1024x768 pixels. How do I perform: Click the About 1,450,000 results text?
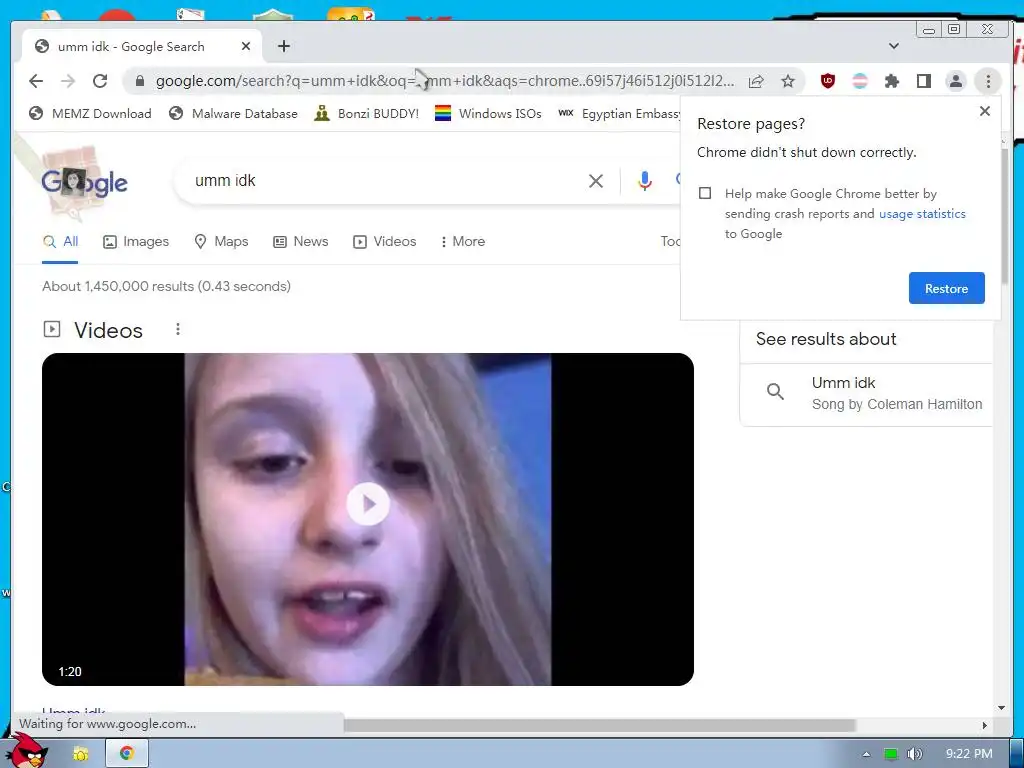(167, 286)
